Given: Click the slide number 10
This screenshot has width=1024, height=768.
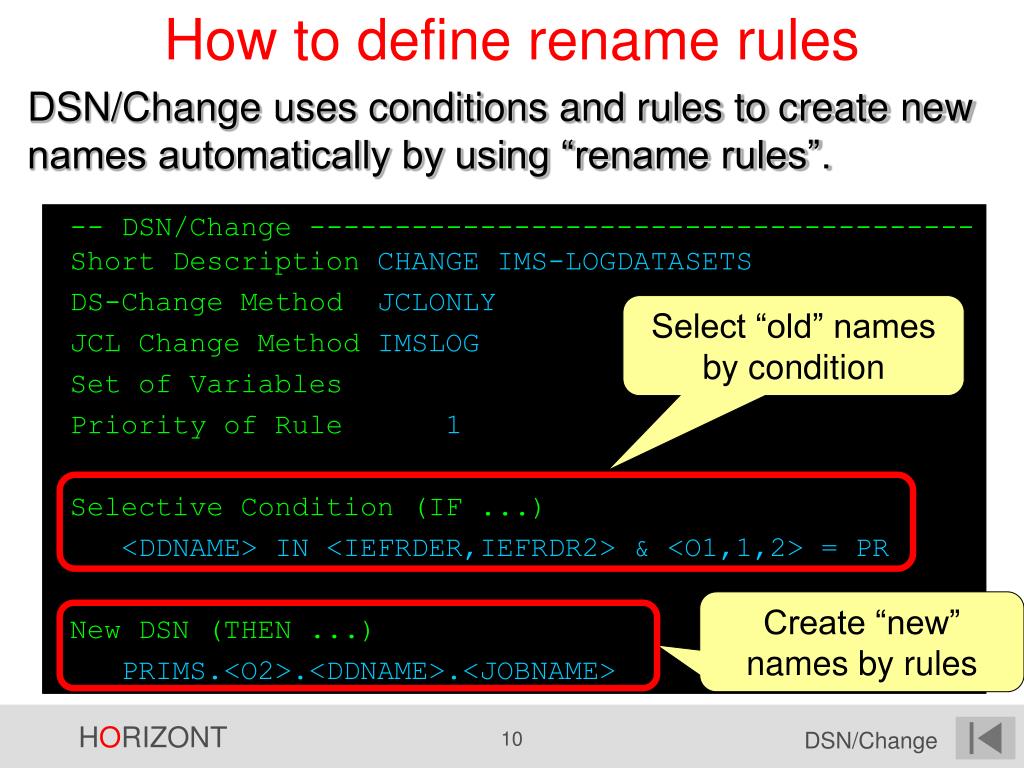Looking at the screenshot, I should click(x=512, y=739).
